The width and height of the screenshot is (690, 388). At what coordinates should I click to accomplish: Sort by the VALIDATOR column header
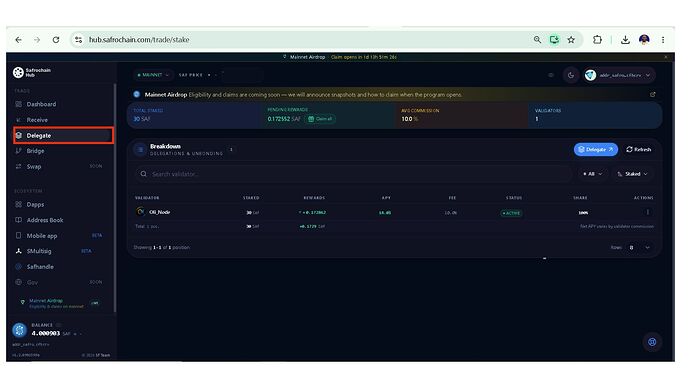pyautogui.click(x=147, y=198)
